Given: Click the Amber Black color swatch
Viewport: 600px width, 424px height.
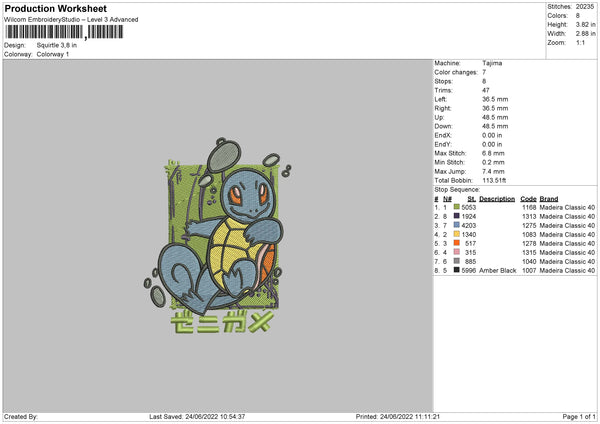Looking at the screenshot, I should coord(457,270).
